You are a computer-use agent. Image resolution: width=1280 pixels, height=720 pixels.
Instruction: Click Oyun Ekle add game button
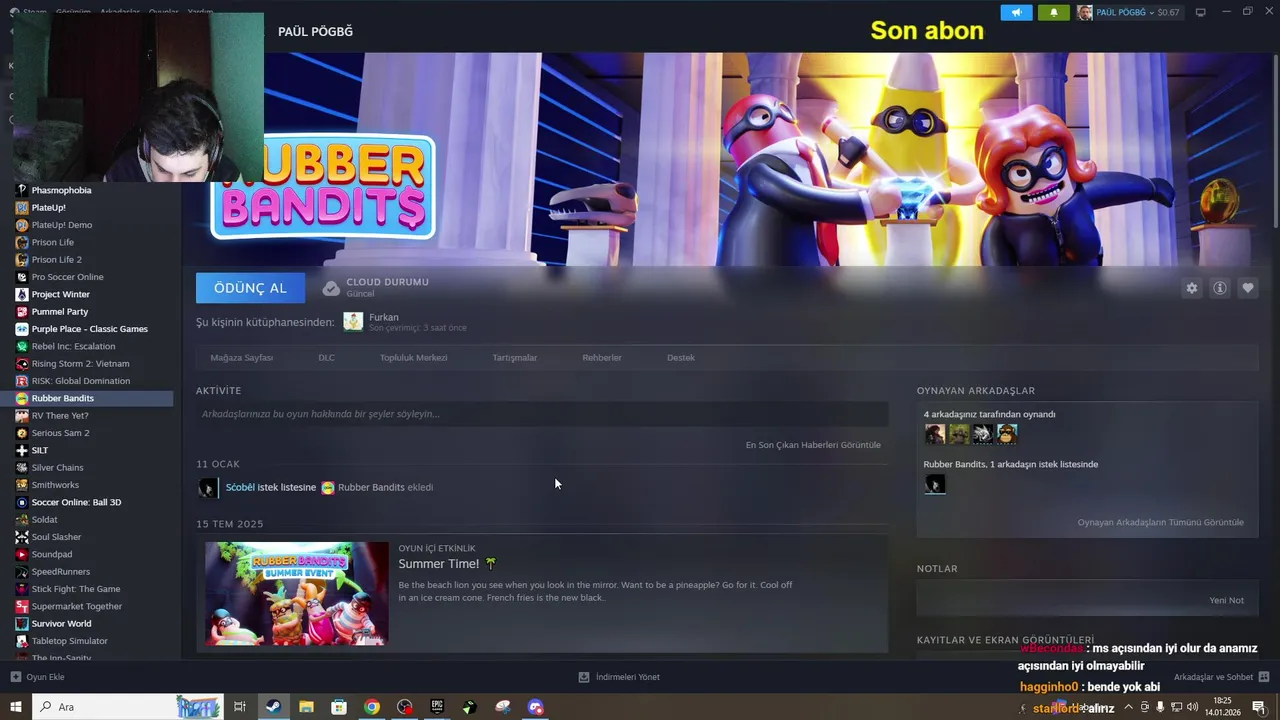pos(38,677)
